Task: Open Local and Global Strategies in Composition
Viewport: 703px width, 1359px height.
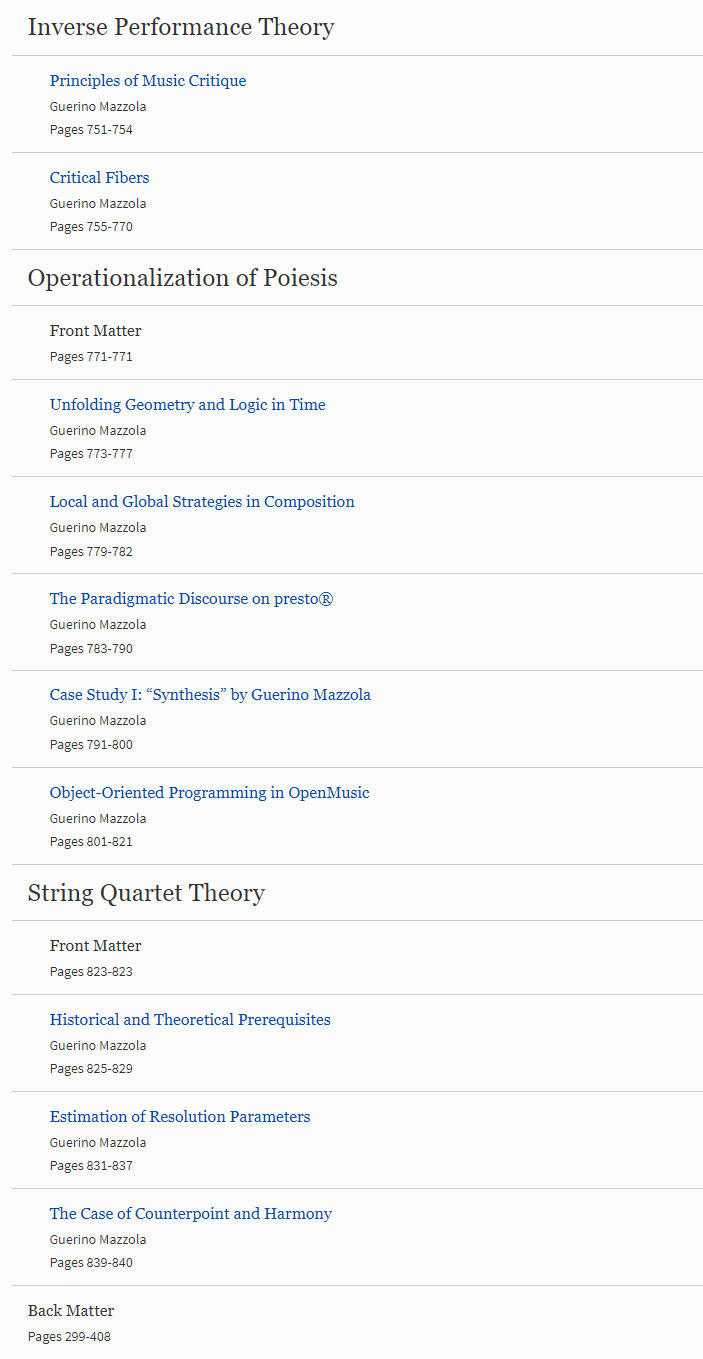Action: (x=202, y=502)
